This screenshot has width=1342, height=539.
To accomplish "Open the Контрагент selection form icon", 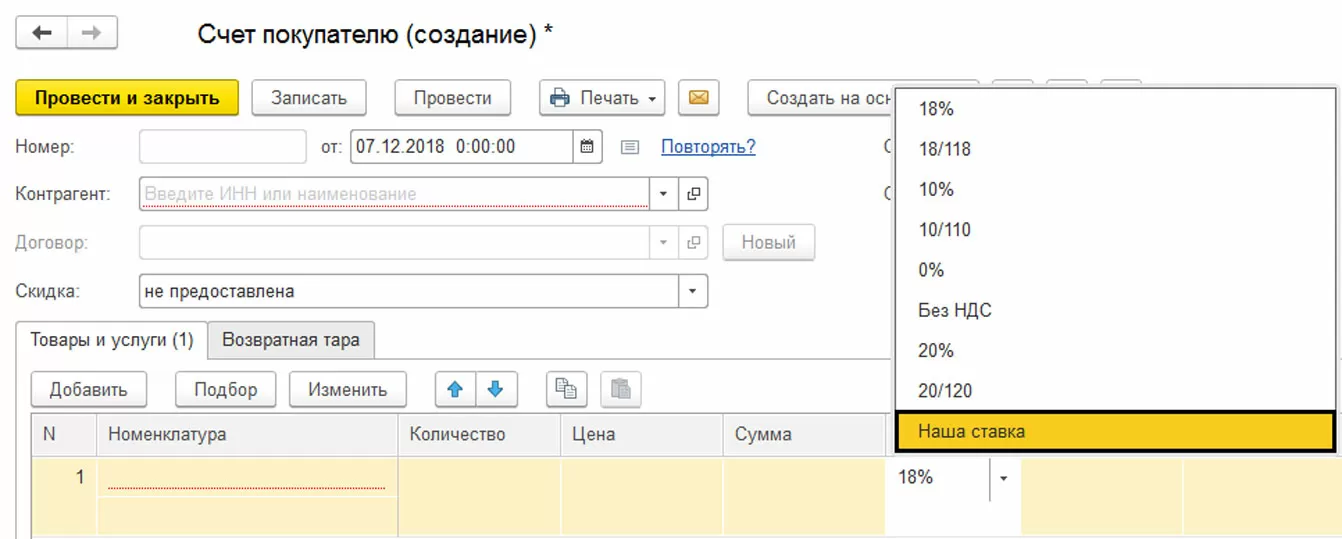I will 692,194.
